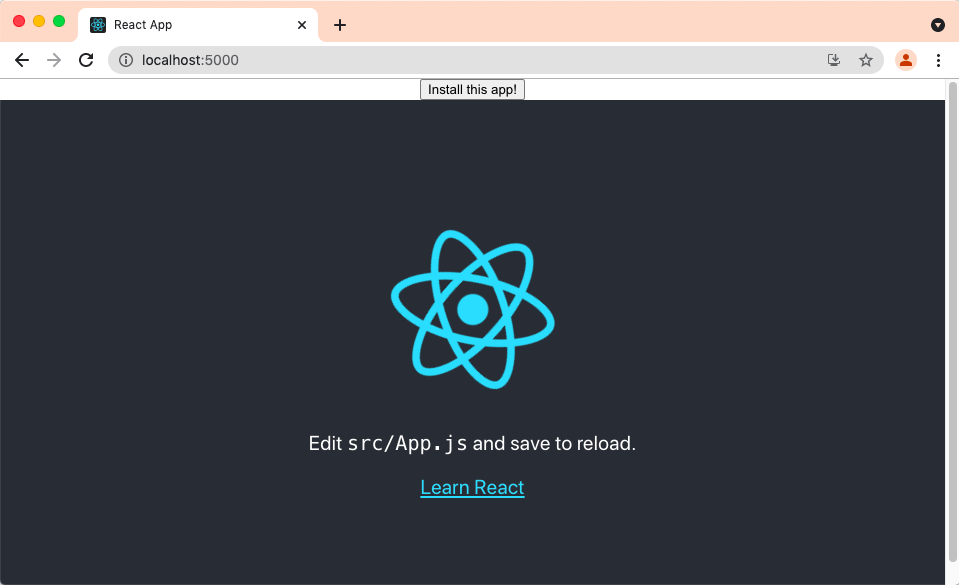Close the window with red button

19,21
